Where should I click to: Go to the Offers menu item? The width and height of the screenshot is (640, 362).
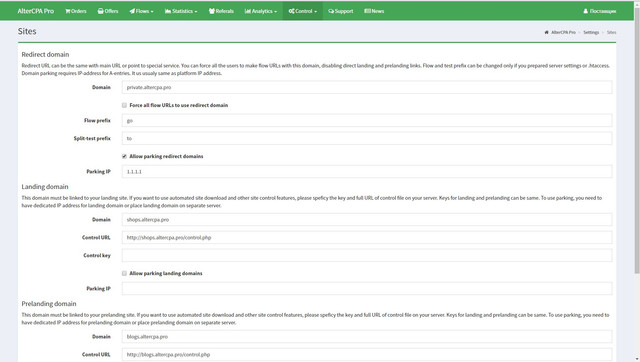(108, 11)
